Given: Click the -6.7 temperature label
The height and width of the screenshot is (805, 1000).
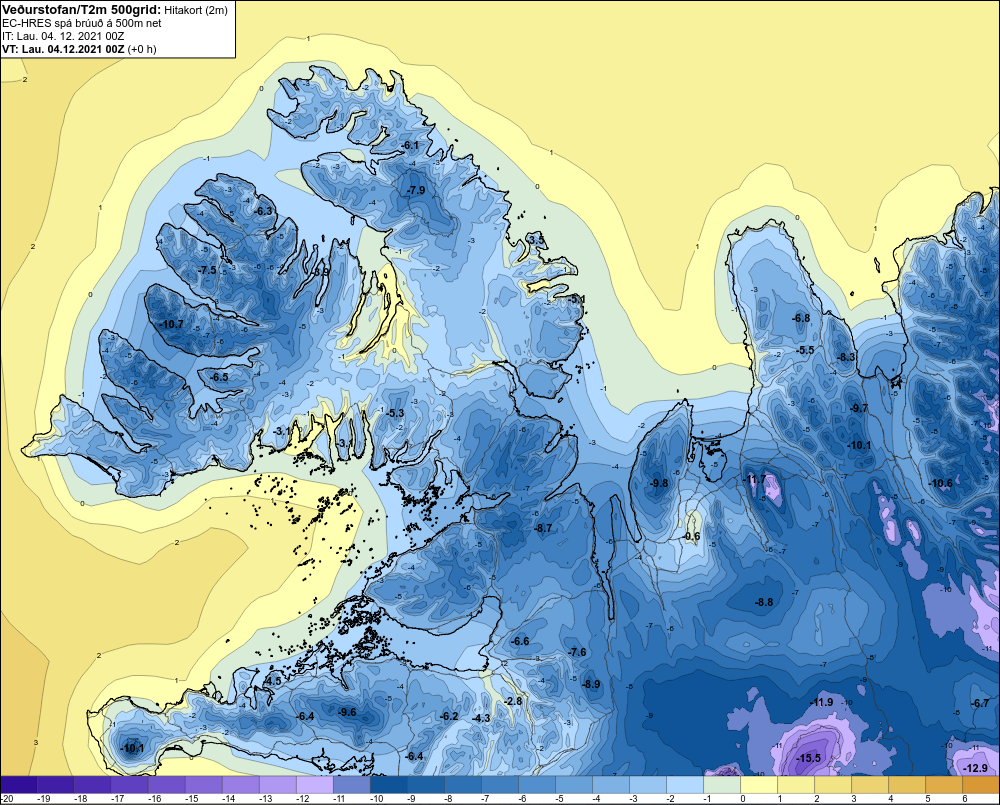Looking at the screenshot, I should click(980, 703).
